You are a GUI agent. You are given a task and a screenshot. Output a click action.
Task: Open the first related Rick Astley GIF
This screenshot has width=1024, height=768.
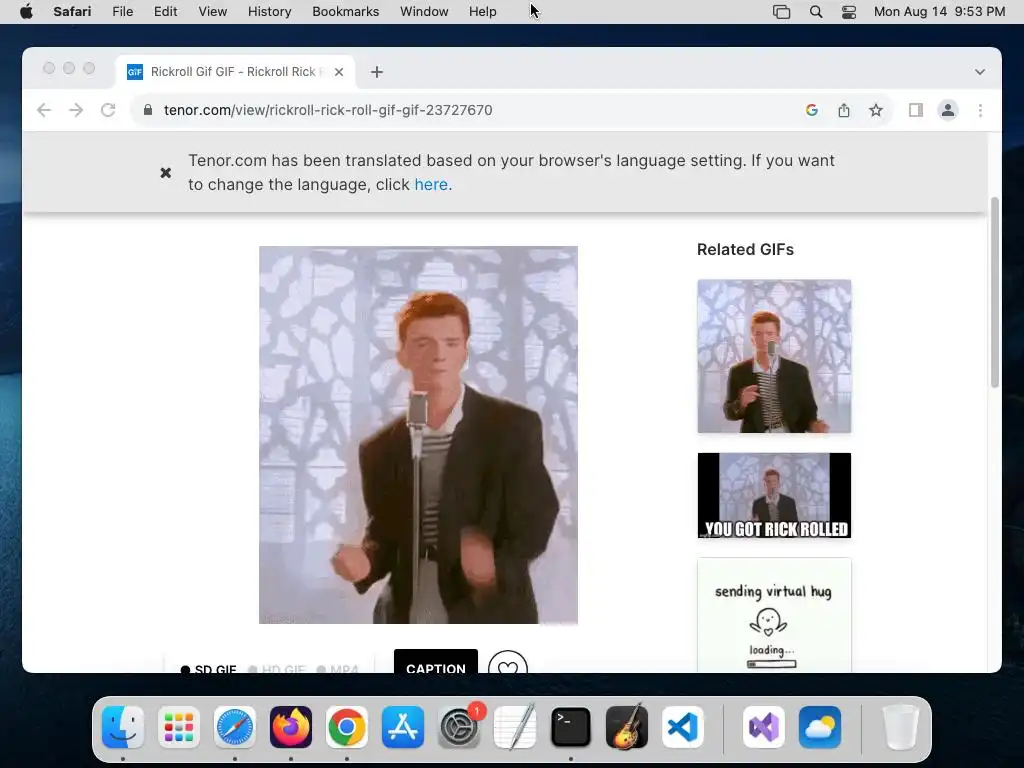(774, 357)
